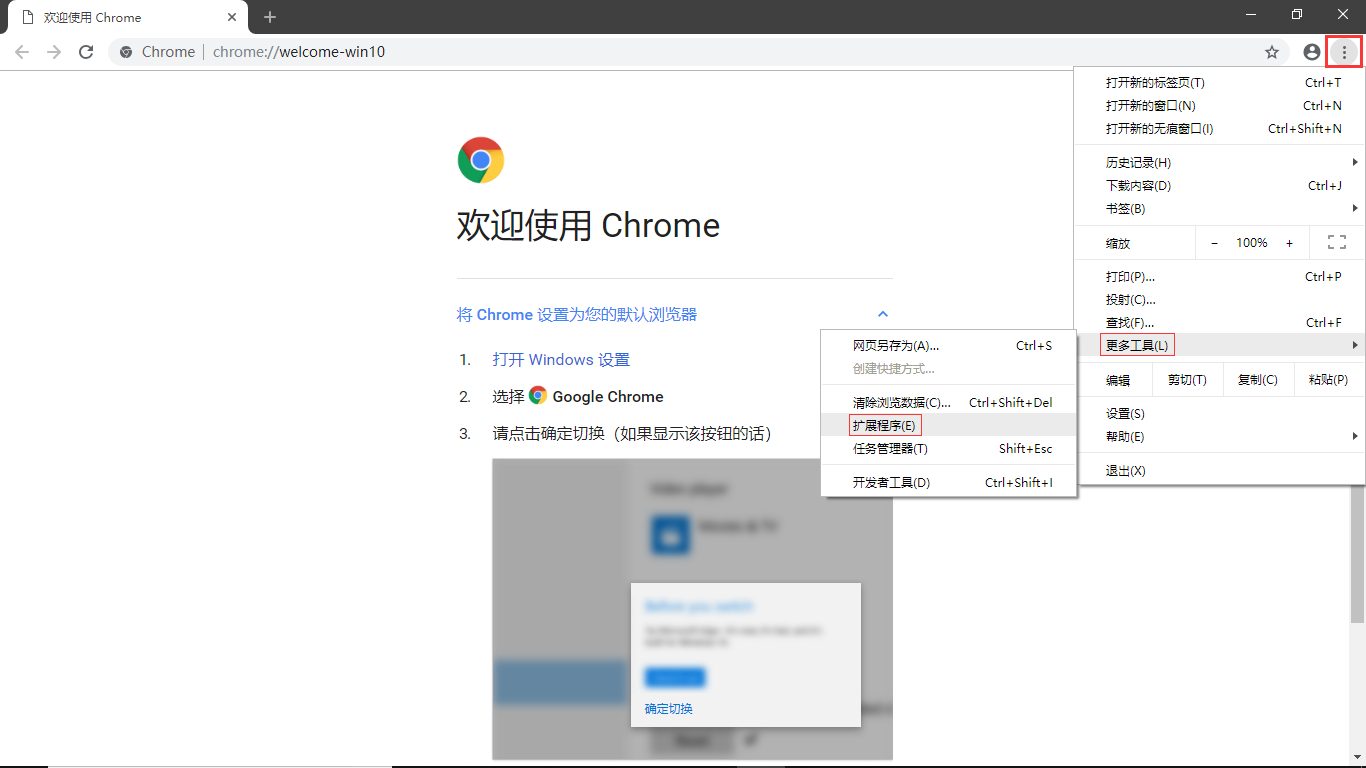1366x768 pixels.
Task: Expand 书签(B) submenu
Action: (x=1219, y=208)
